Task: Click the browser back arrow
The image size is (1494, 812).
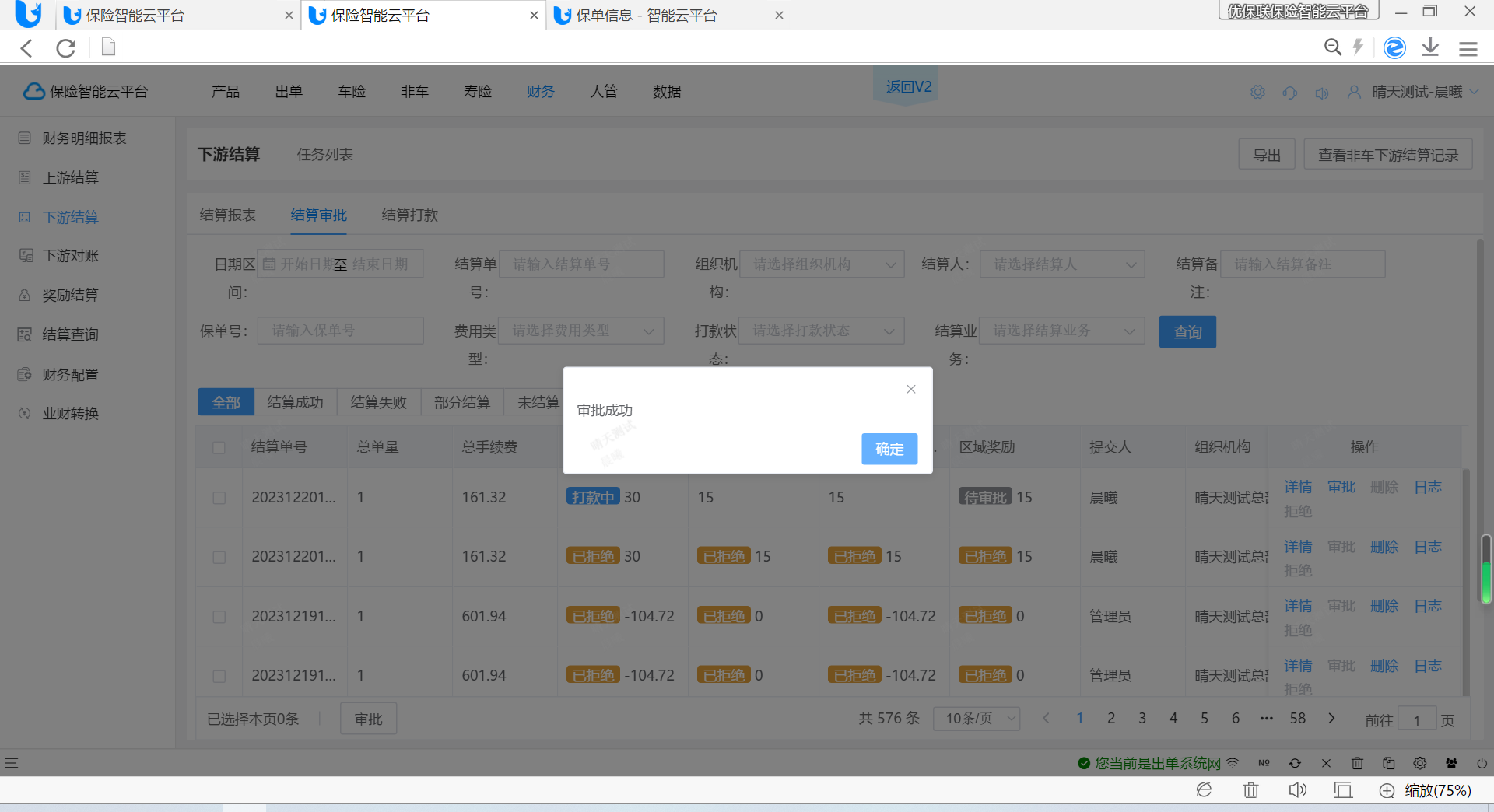Action: (26, 48)
